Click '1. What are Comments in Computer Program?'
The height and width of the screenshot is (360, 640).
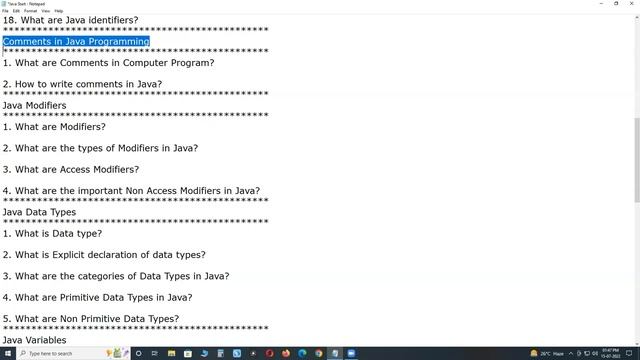tap(108, 63)
